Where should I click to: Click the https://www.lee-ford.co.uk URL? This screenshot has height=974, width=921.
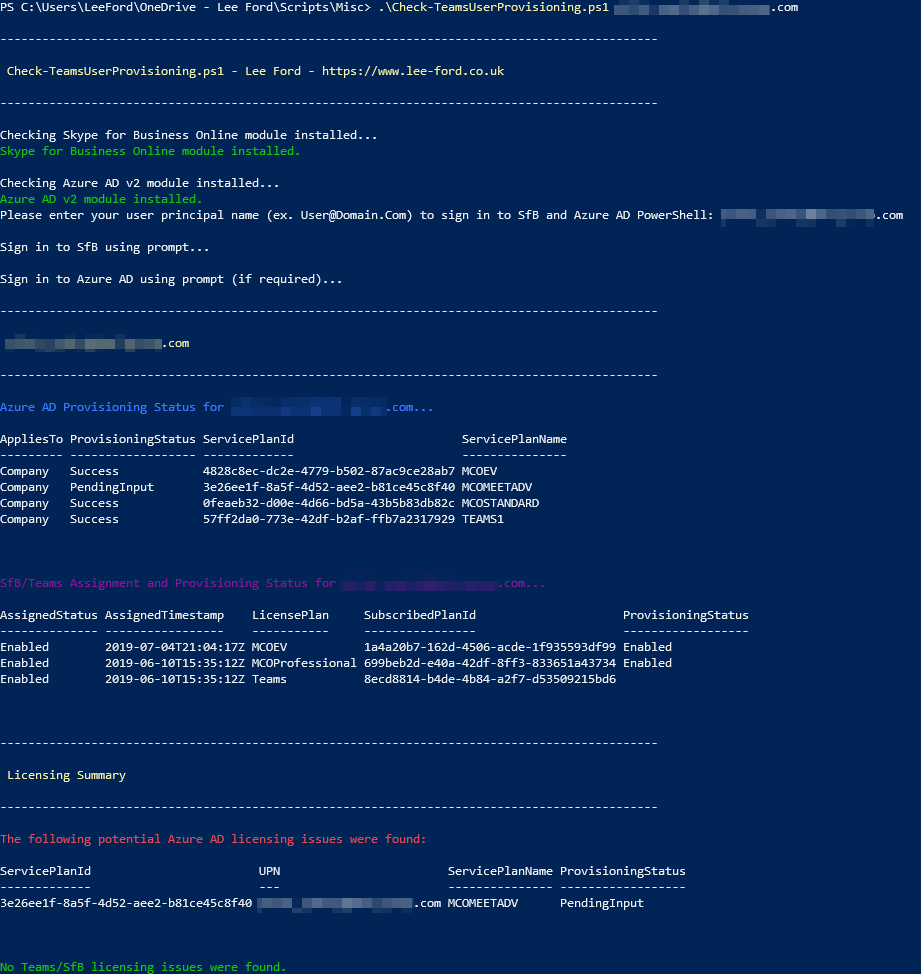coord(412,71)
